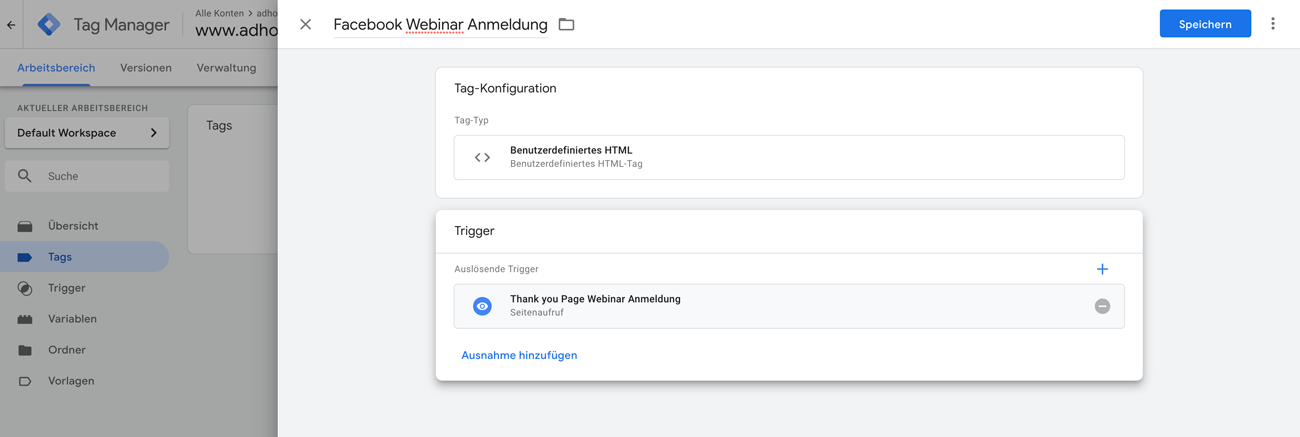Click the eye icon of the Seitenaufruf trigger
This screenshot has width=1300, height=437.
coord(482,306)
